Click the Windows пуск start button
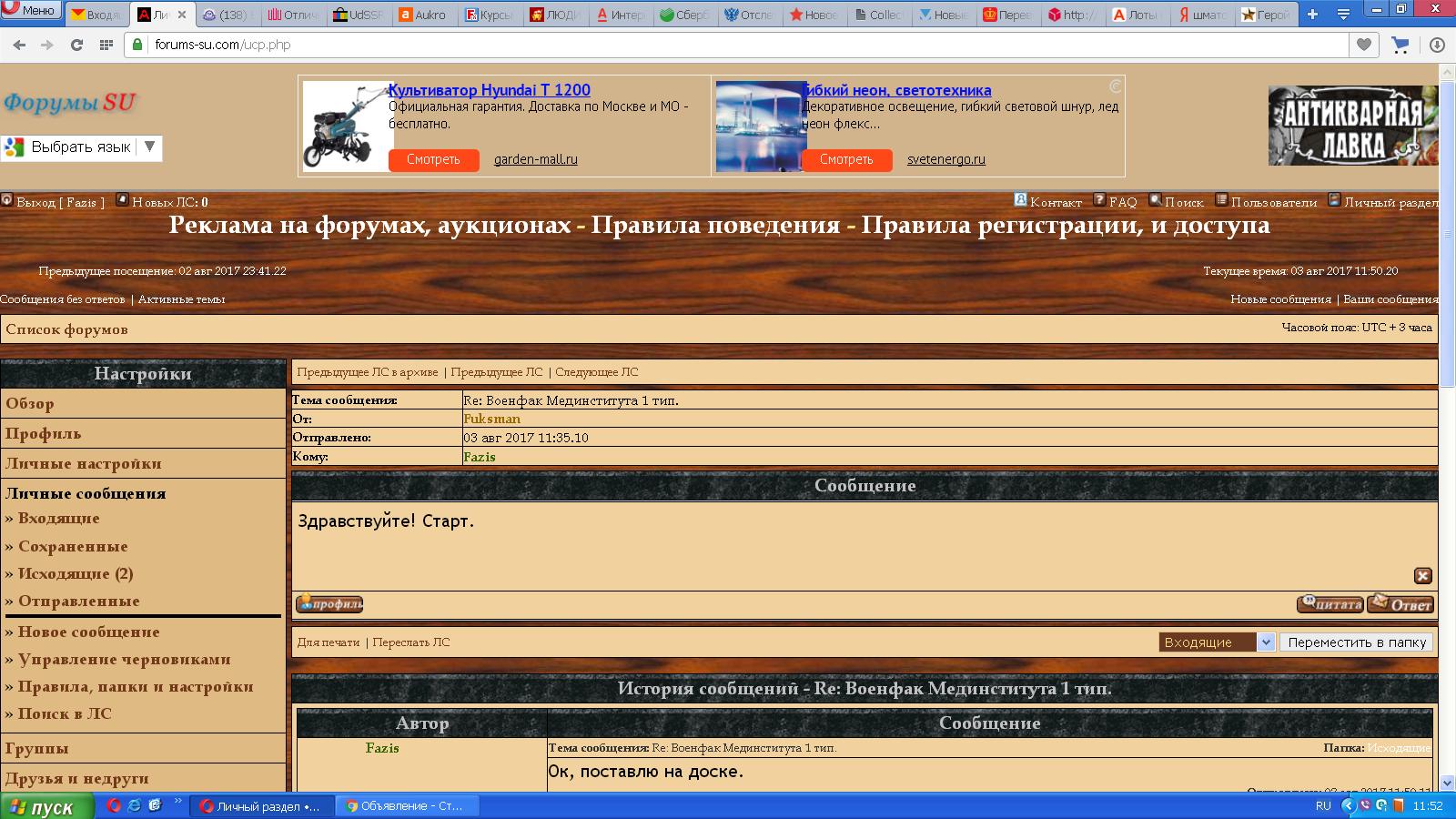The height and width of the screenshot is (819, 1456). point(45,806)
